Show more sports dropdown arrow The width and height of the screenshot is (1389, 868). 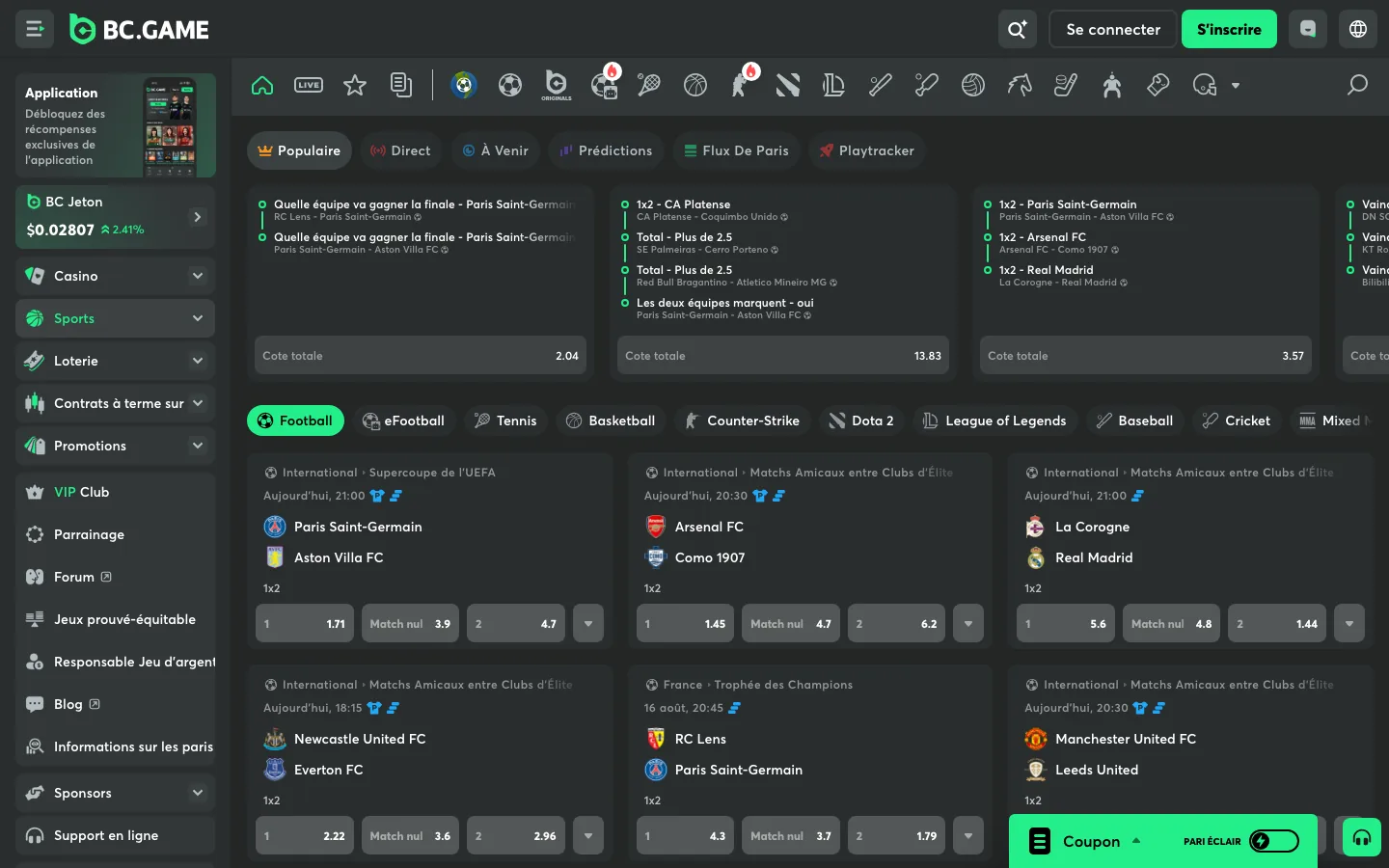(x=1236, y=85)
